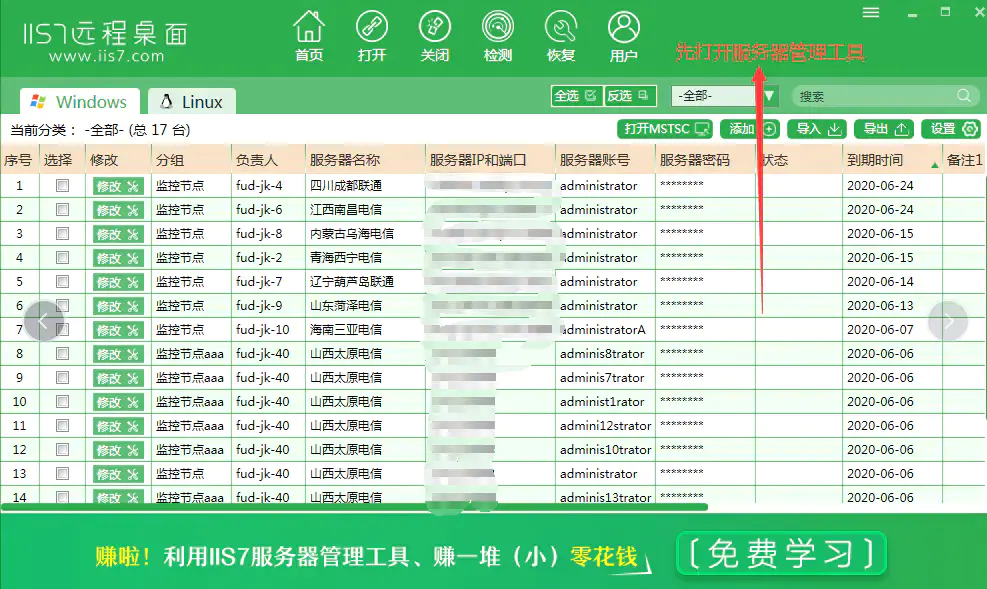Click the 免费学习 banner button
987x589 pixels.
point(781,554)
